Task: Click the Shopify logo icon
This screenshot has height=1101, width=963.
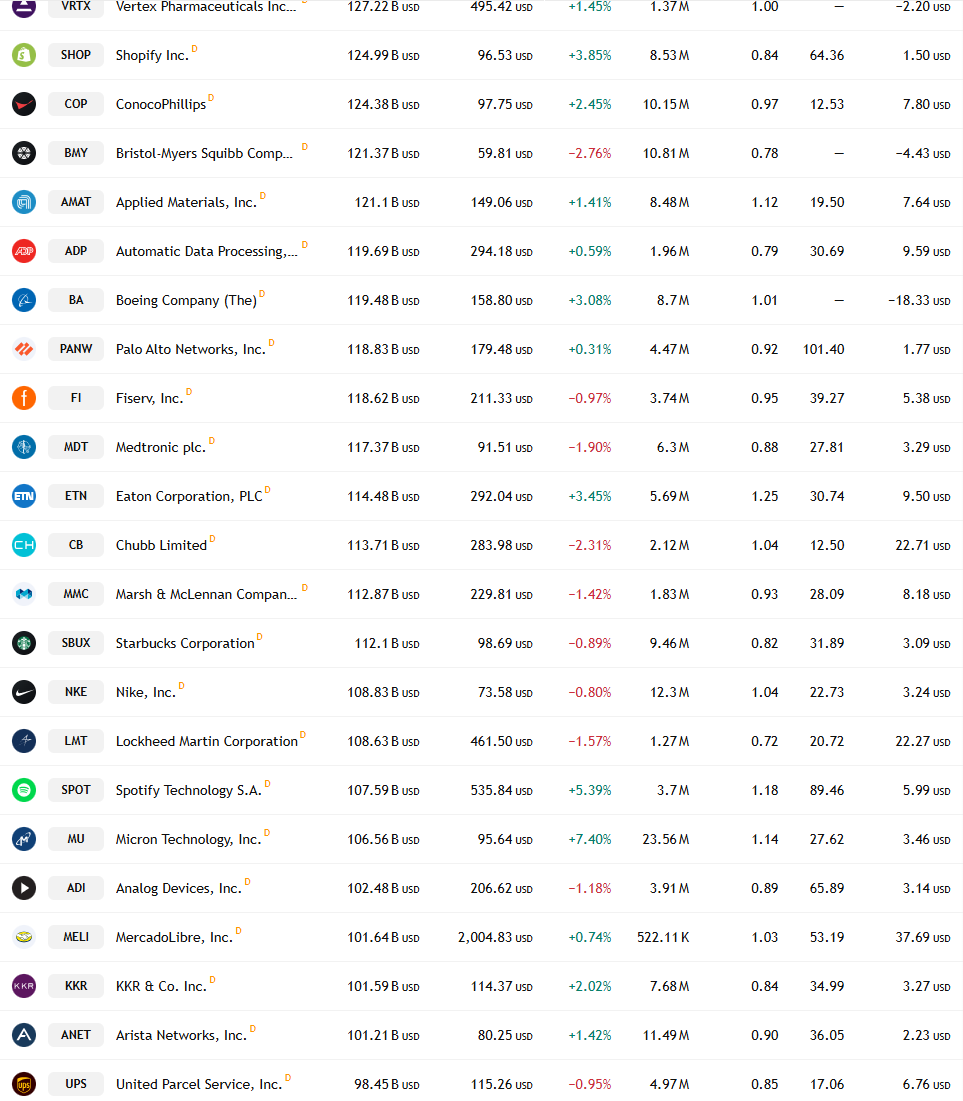Action: [x=24, y=55]
